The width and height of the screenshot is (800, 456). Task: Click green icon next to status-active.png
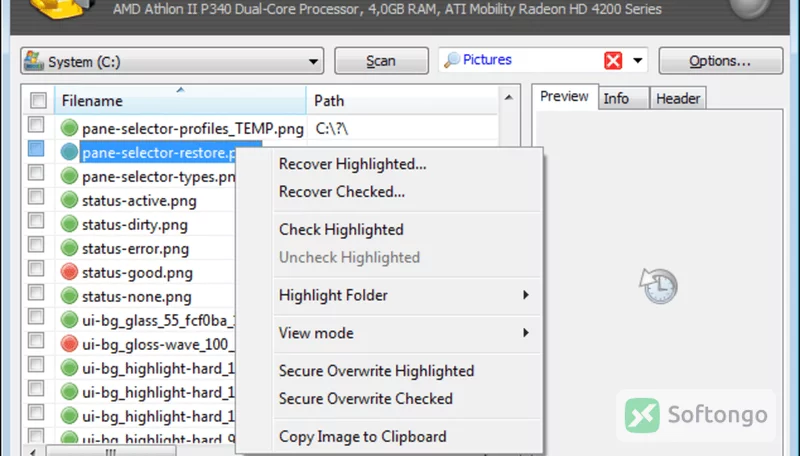tap(69, 200)
